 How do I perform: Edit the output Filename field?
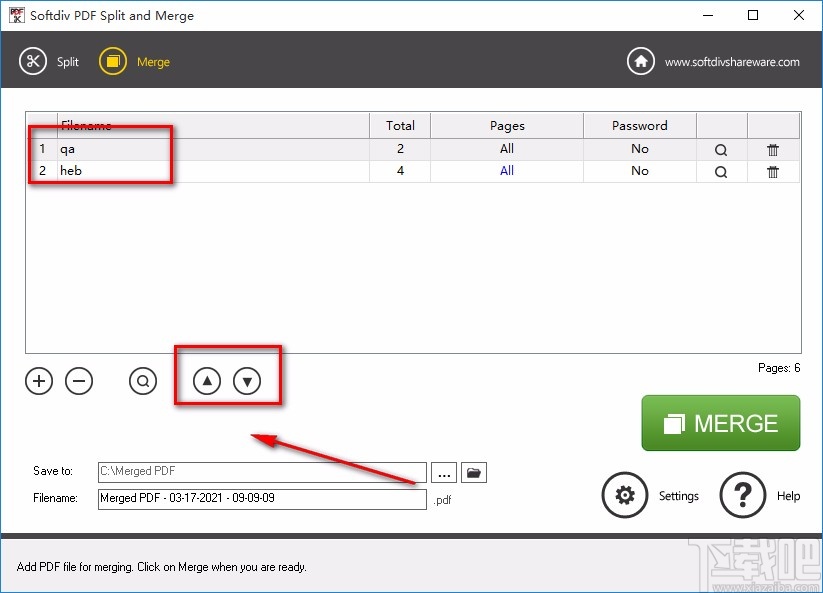(262, 499)
